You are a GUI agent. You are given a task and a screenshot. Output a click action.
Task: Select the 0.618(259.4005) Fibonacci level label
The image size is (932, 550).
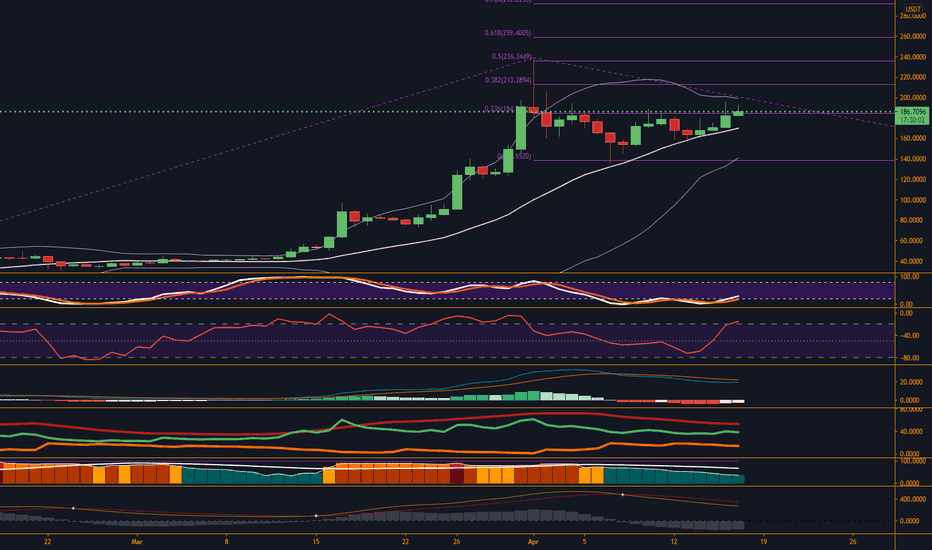[508, 33]
